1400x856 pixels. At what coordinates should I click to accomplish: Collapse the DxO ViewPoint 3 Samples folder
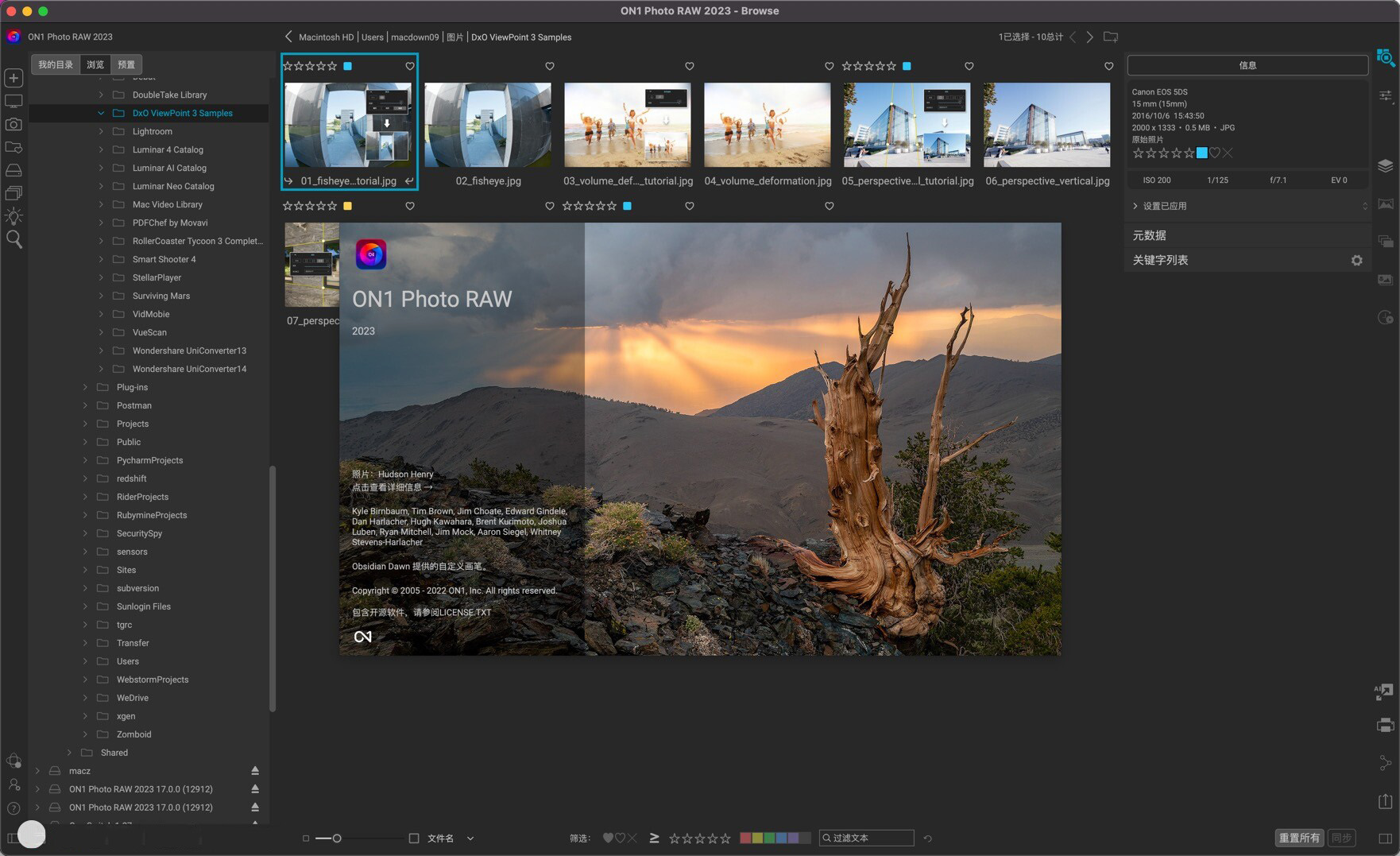101,113
